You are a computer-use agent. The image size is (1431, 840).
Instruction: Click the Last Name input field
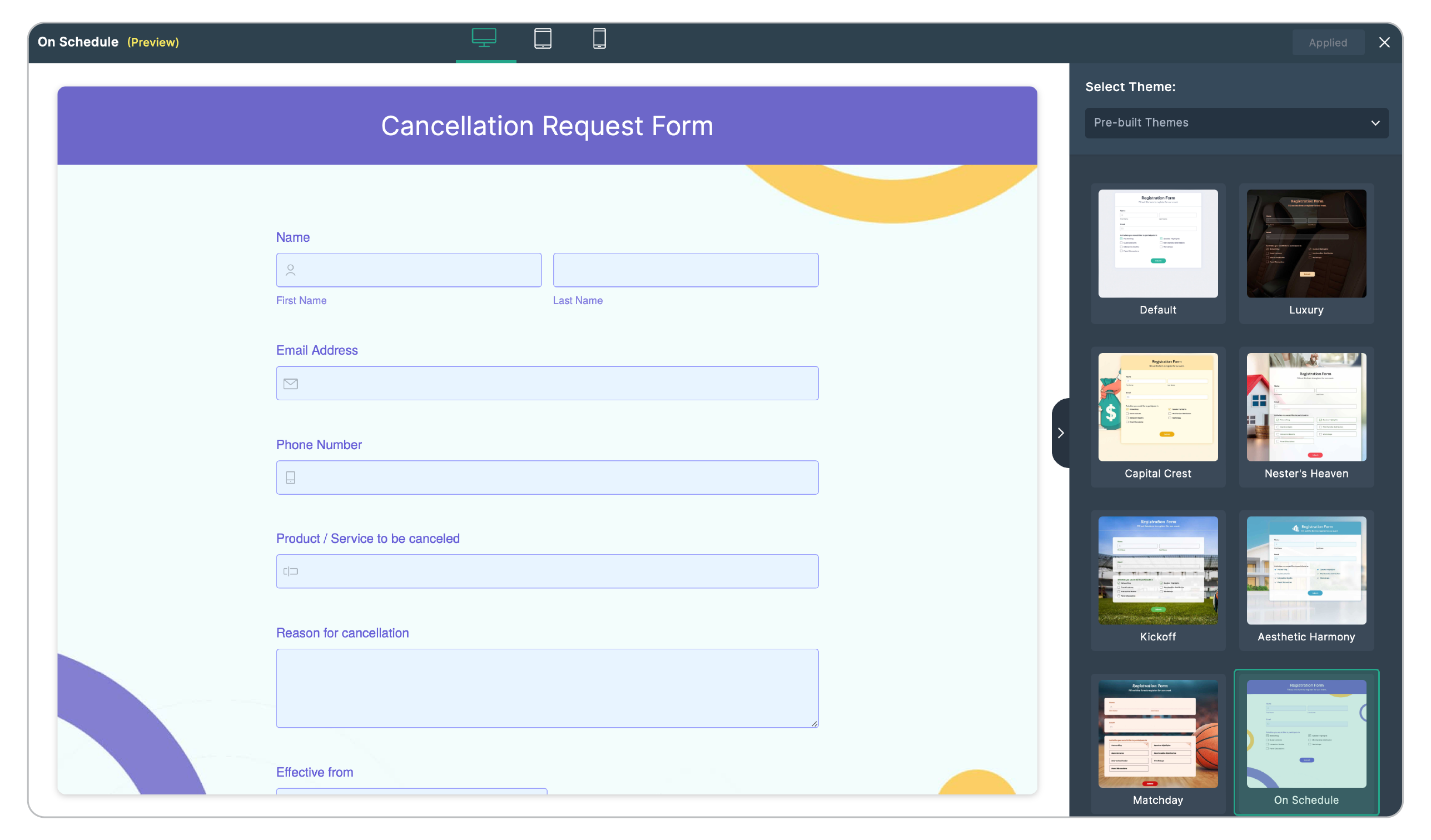685,270
